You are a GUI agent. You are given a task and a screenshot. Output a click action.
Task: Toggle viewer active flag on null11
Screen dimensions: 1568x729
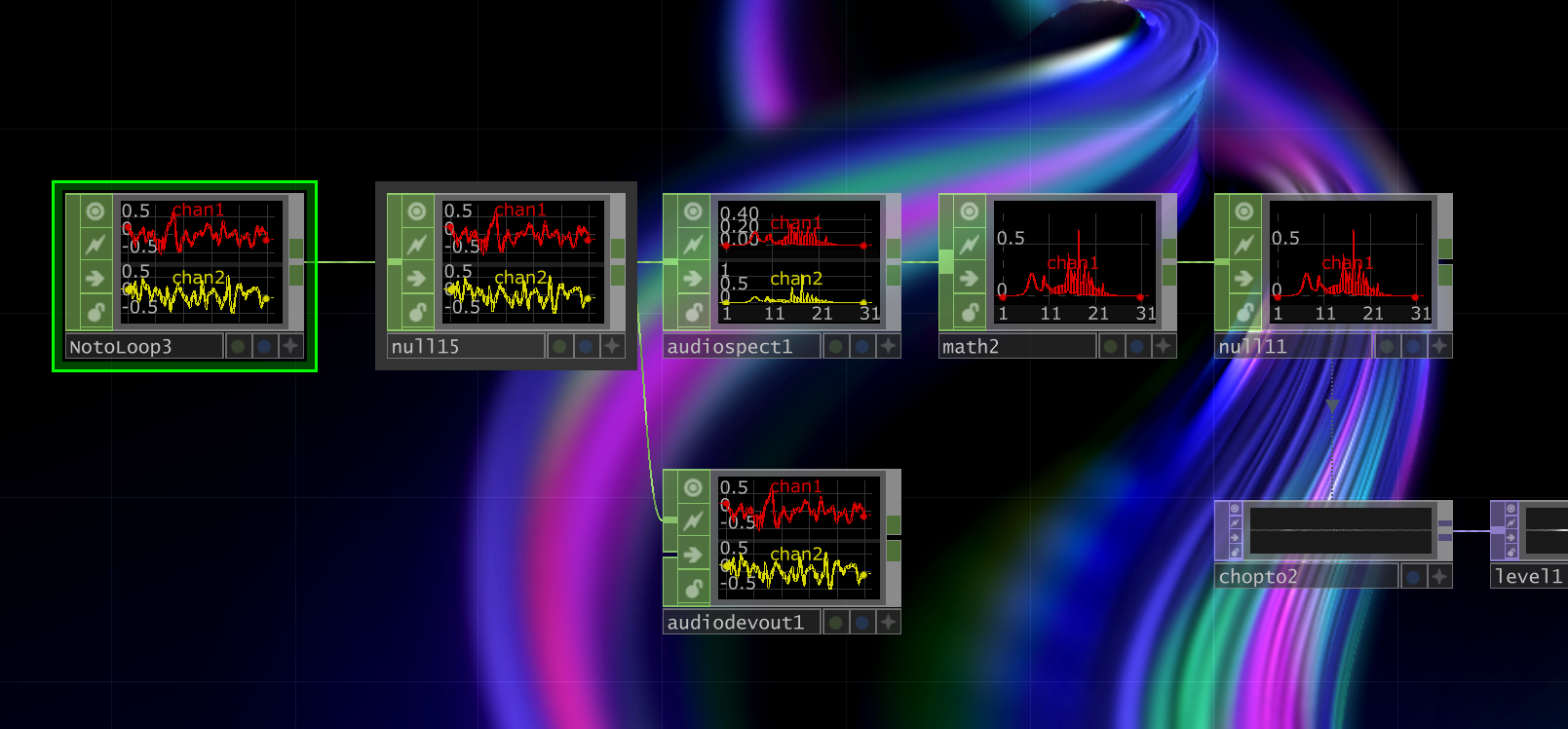[1244, 211]
